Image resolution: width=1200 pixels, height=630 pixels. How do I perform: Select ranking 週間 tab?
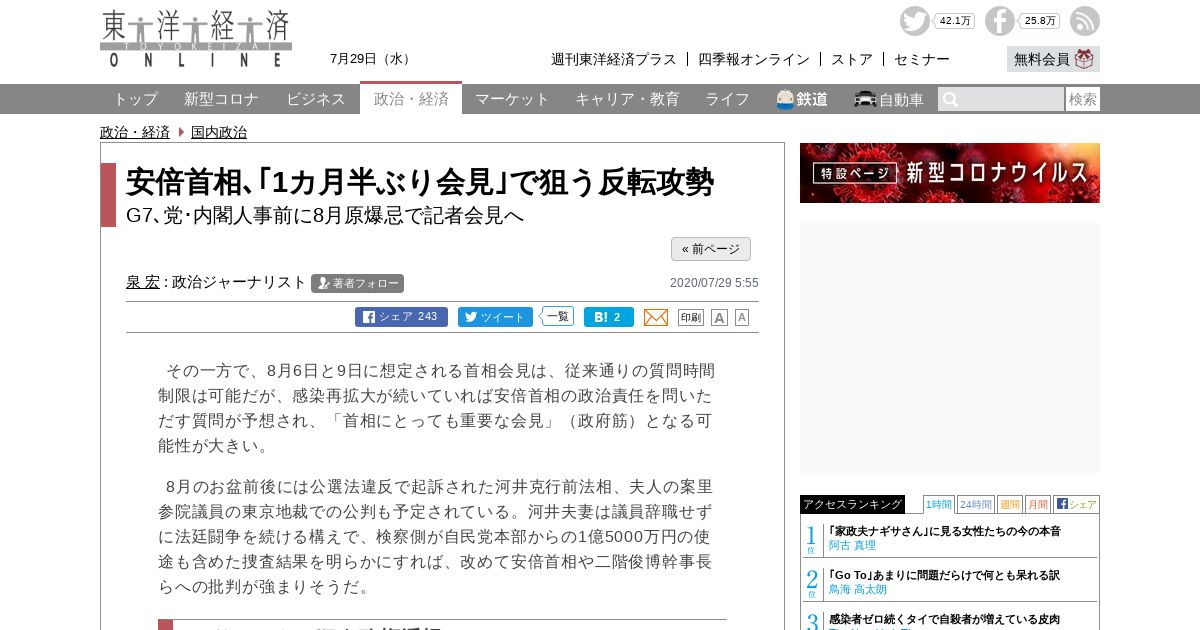pyautogui.click(x=1009, y=504)
